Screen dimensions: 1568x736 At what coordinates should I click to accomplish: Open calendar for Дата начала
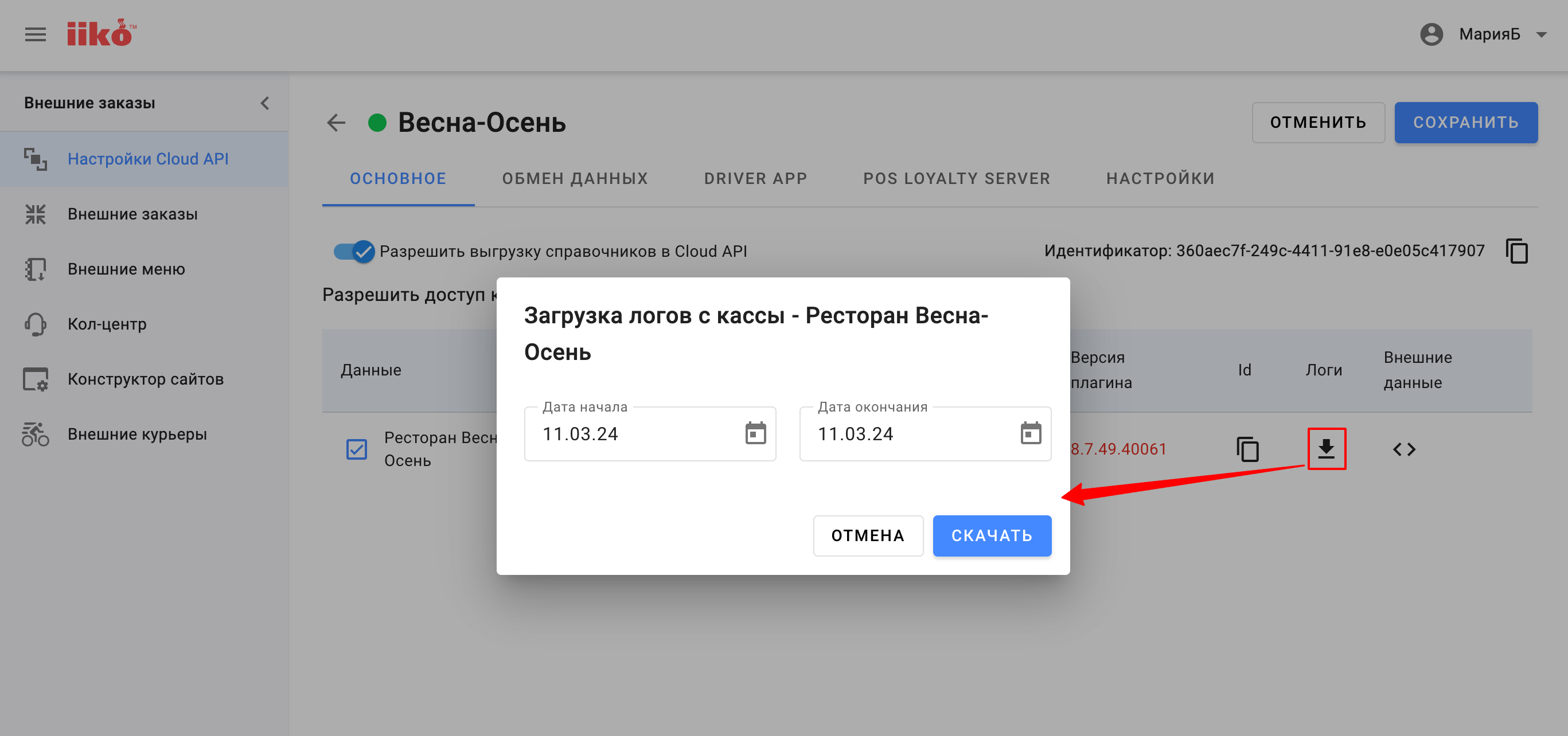tap(755, 434)
